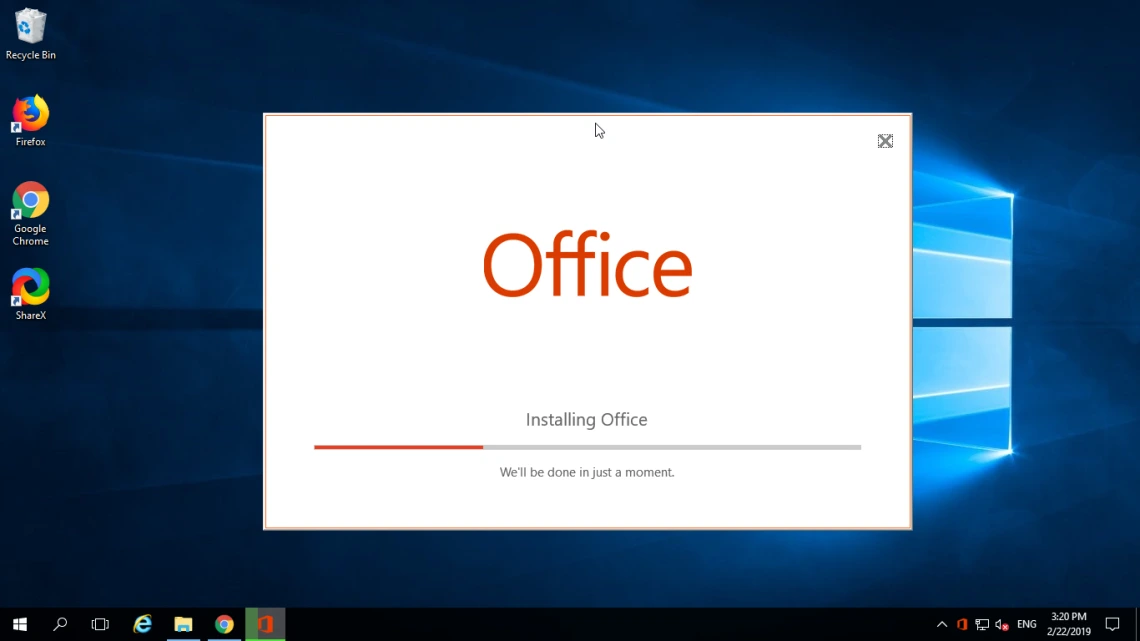Open the Recycle Bin desktop icon
This screenshot has height=641, width=1140.
(x=31, y=34)
